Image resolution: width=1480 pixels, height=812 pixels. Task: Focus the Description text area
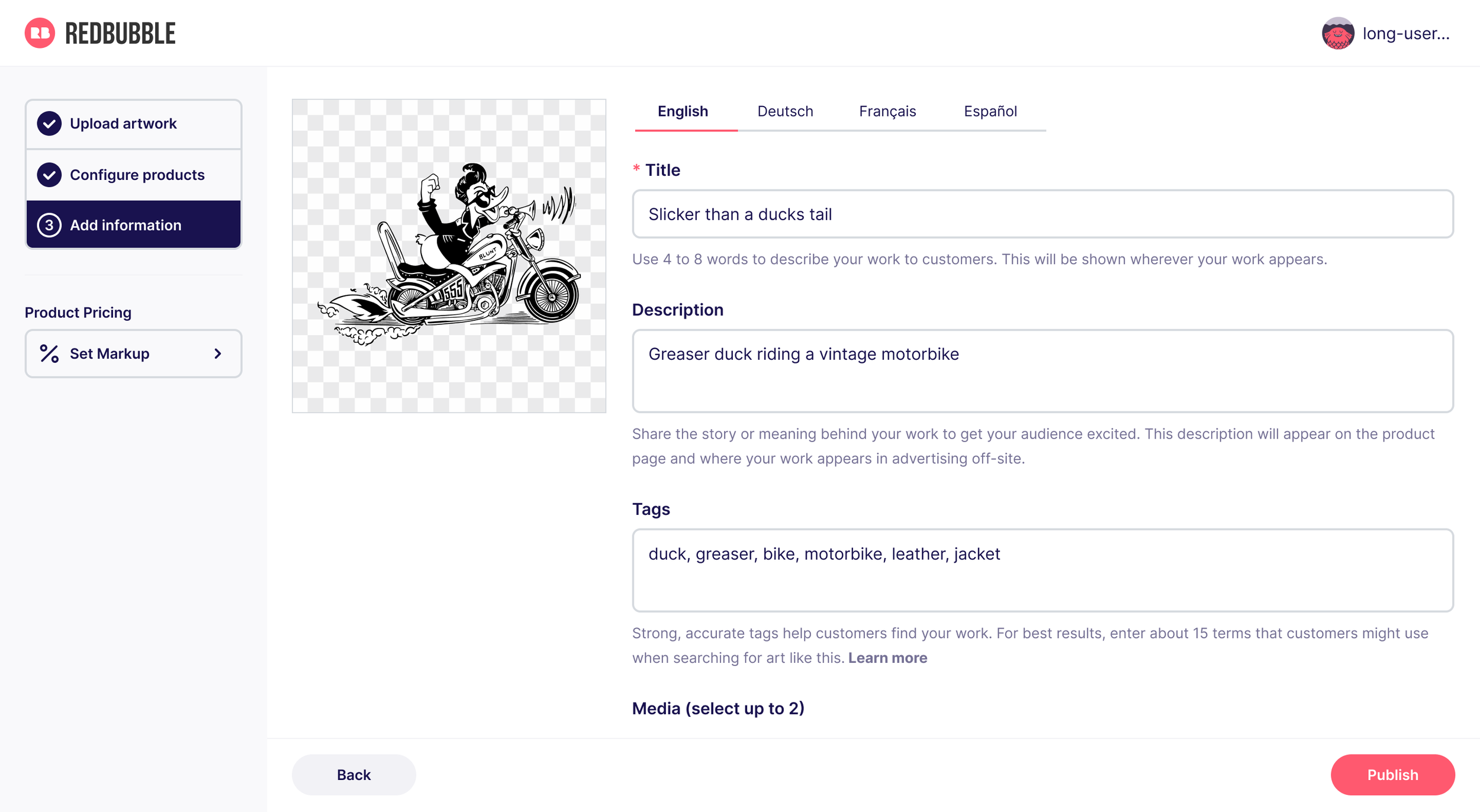(1042, 371)
